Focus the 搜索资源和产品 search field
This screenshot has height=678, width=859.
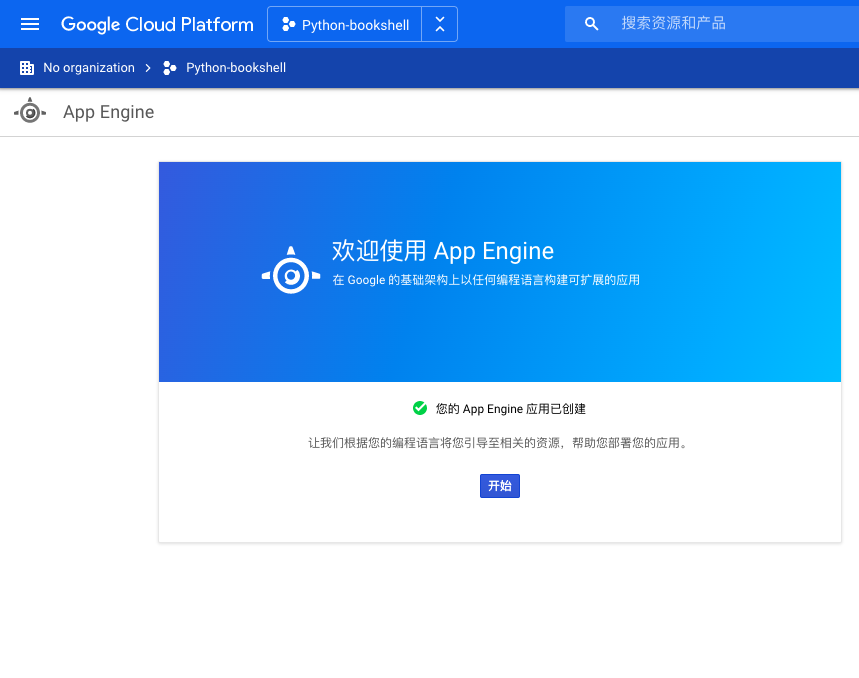712,24
